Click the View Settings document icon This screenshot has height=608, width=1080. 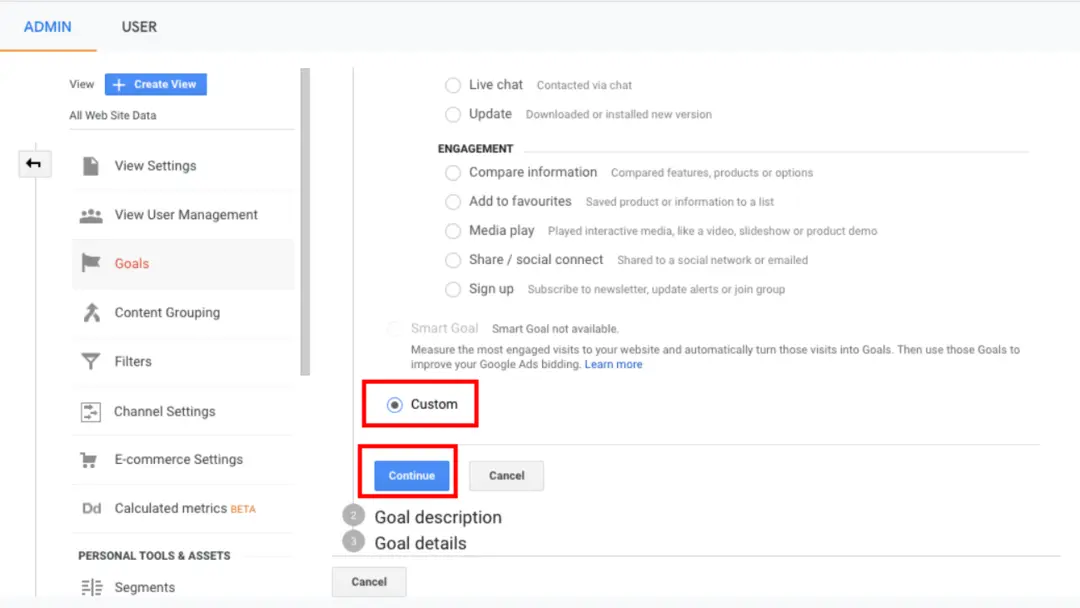[91, 166]
